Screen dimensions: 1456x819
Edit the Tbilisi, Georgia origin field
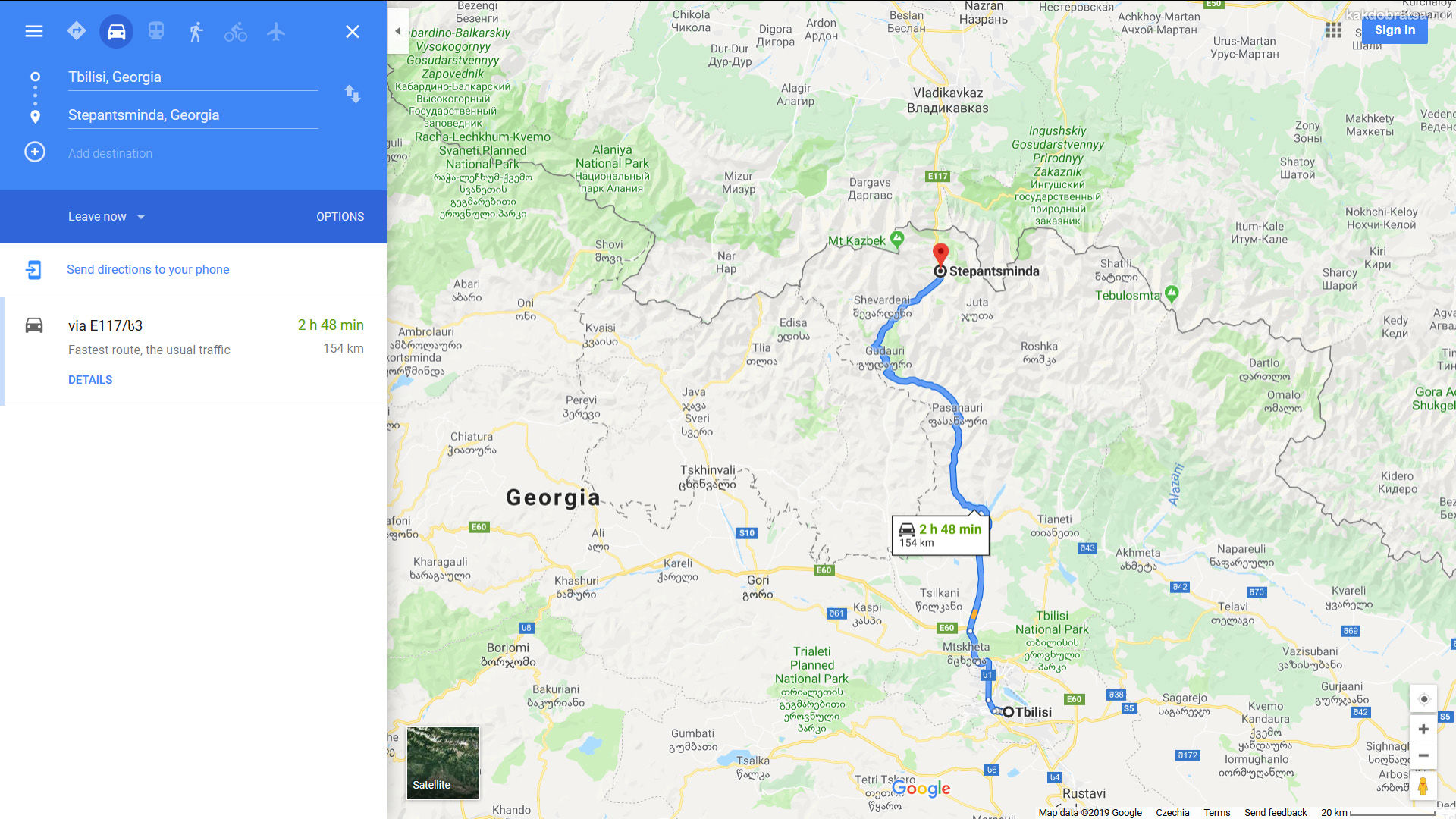click(193, 77)
